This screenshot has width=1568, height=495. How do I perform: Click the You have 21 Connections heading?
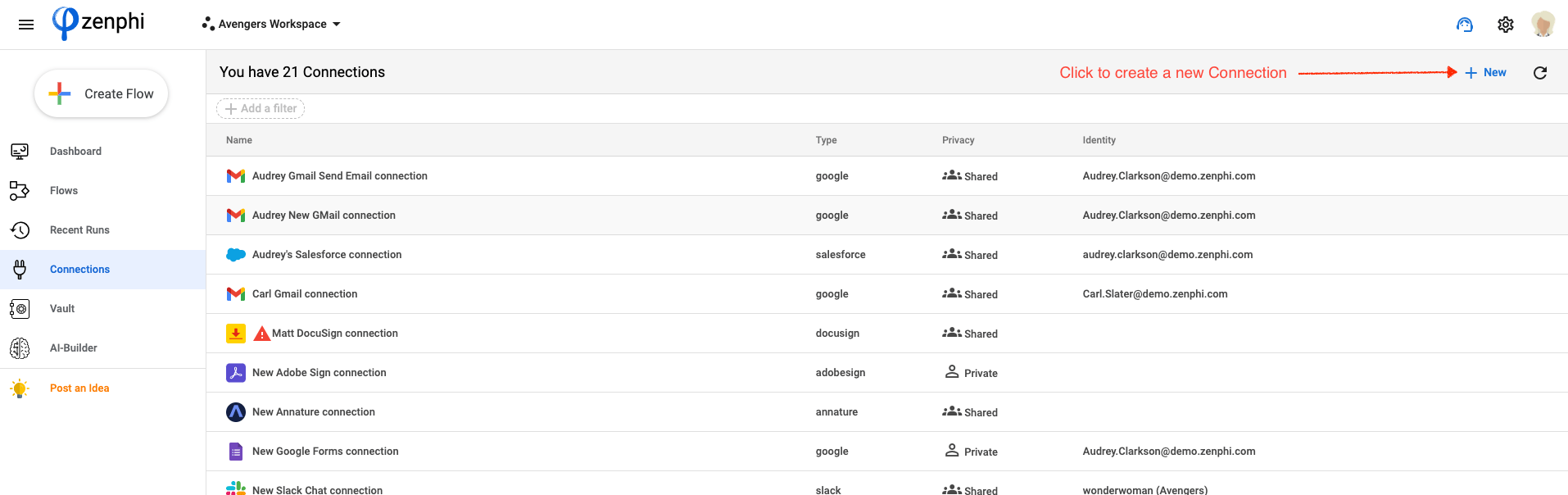[x=302, y=72]
